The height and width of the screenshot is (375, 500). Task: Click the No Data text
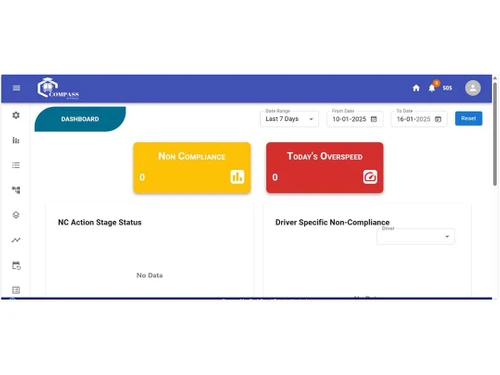[x=150, y=275]
